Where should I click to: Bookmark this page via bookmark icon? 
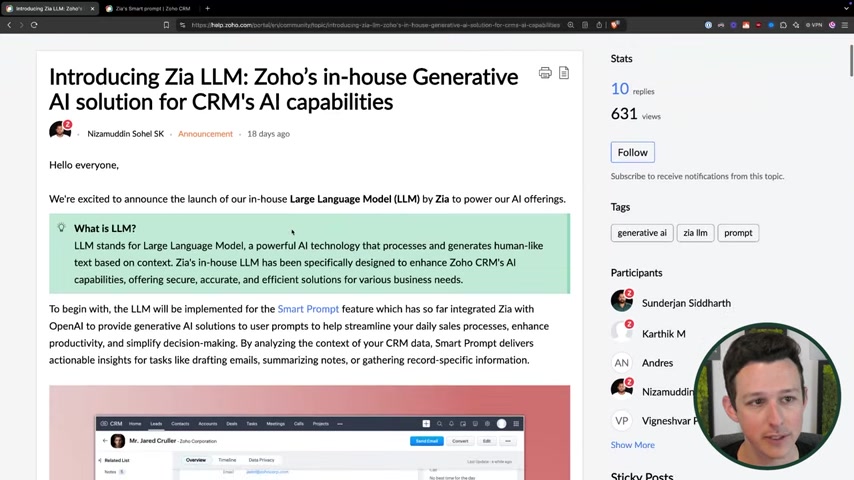point(167,25)
